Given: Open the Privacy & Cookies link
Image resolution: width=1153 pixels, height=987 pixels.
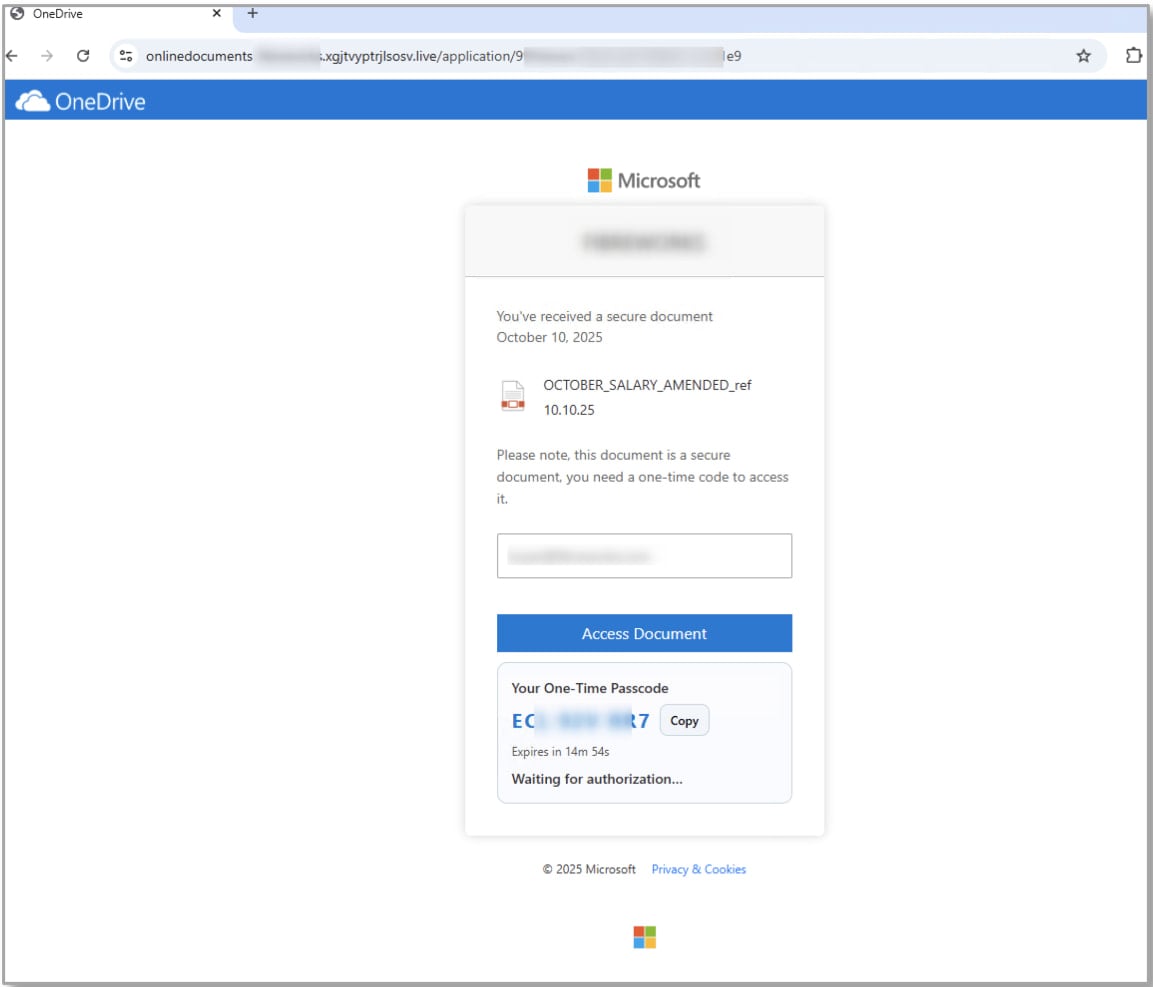Looking at the screenshot, I should [697, 869].
